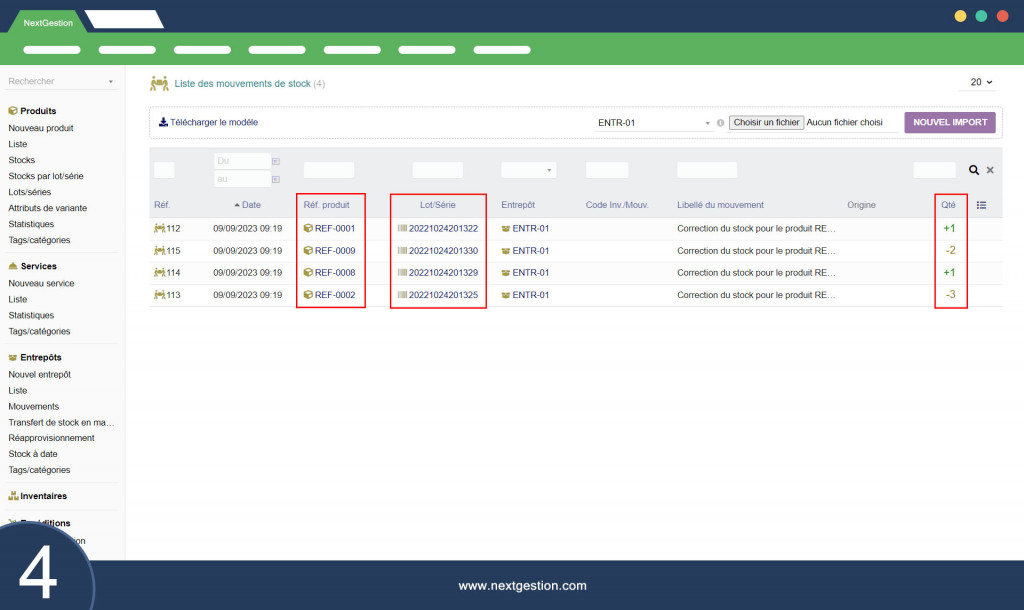1024x610 pixels.
Task: Change the rows-per-page selector showing 20
Action: click(980, 83)
